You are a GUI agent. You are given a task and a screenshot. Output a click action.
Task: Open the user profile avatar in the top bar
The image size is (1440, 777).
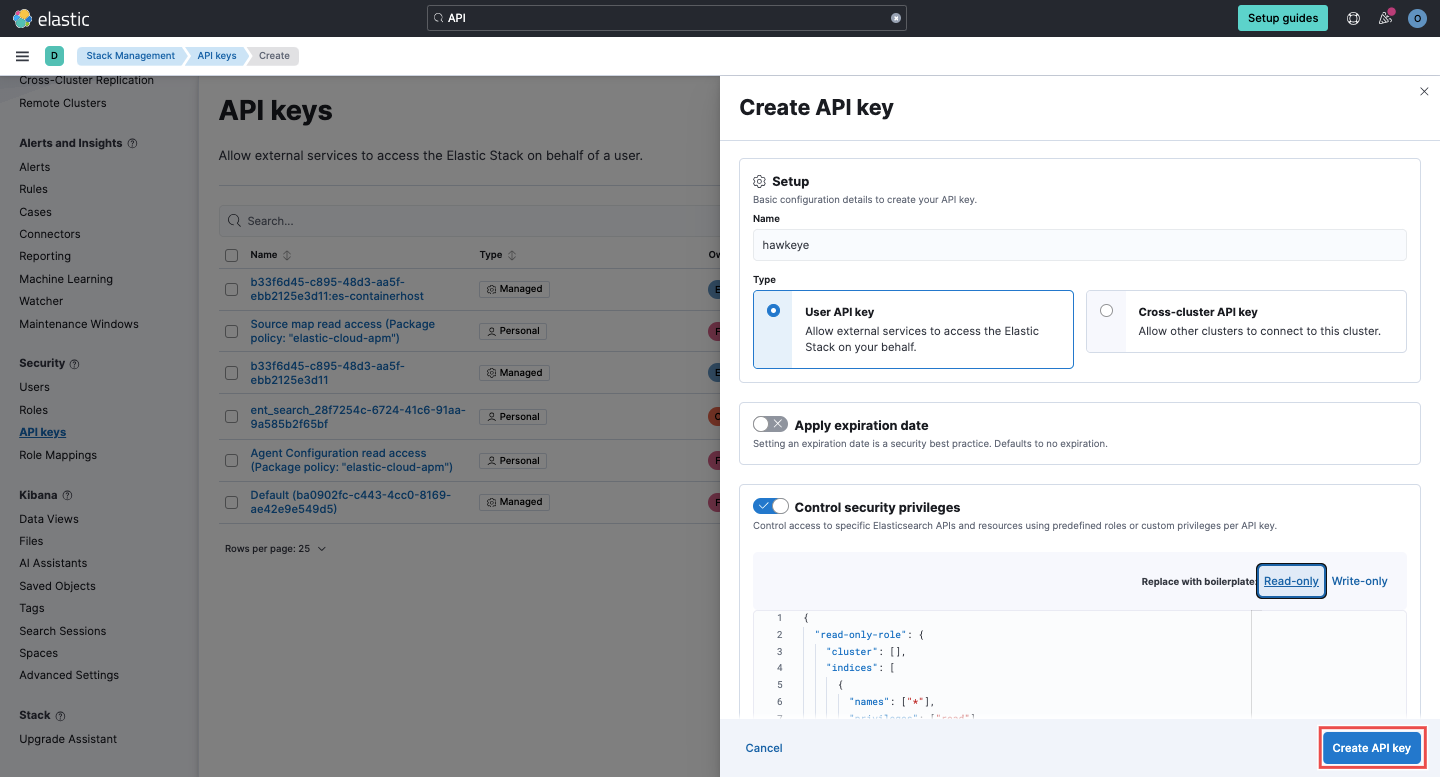(1417, 17)
